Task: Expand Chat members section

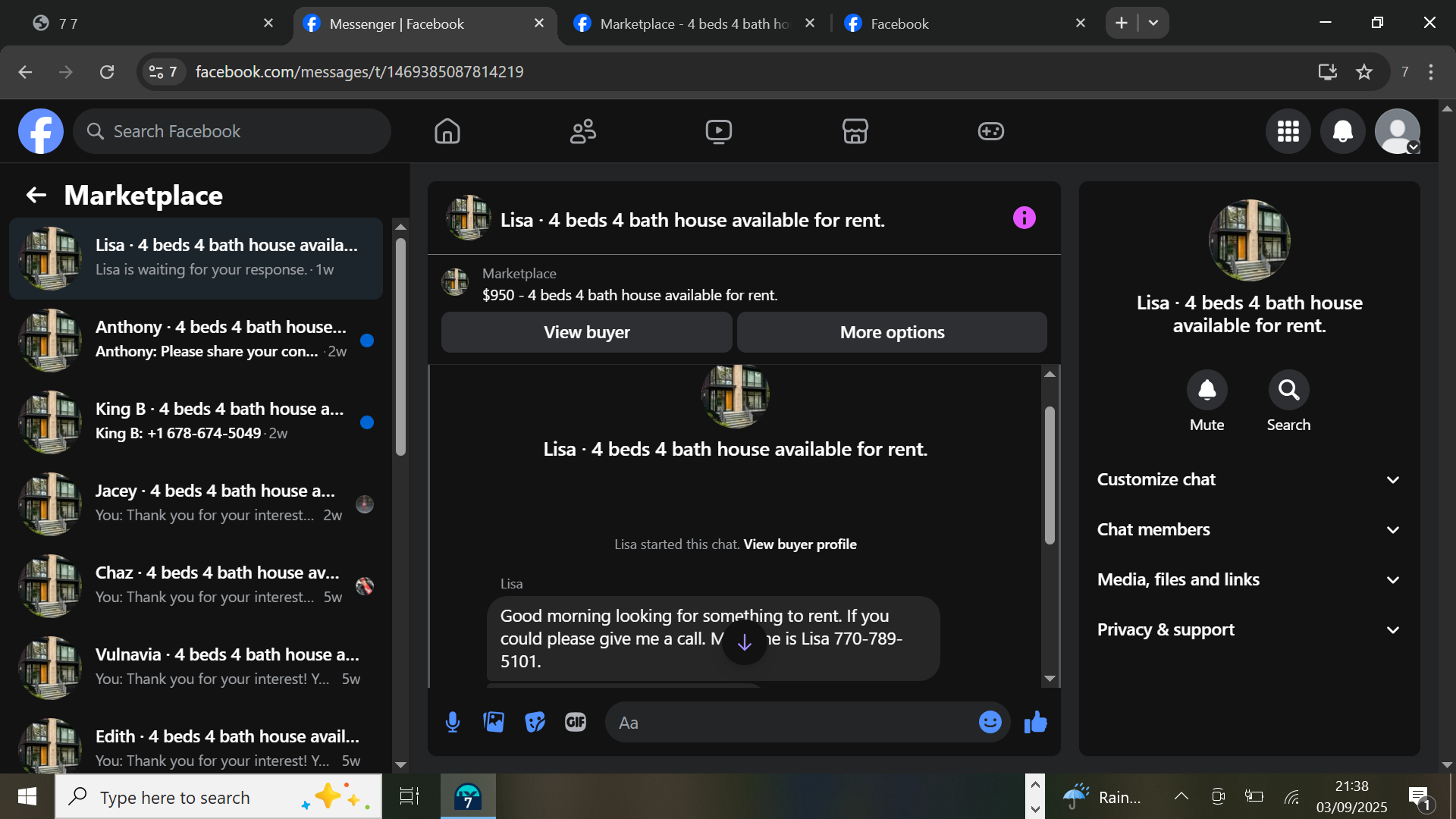Action: 1248,529
